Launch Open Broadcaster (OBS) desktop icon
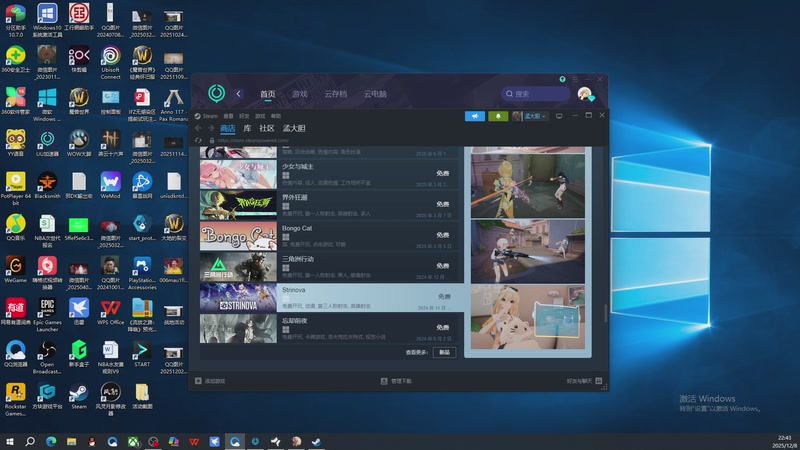The image size is (800, 450). (x=47, y=357)
